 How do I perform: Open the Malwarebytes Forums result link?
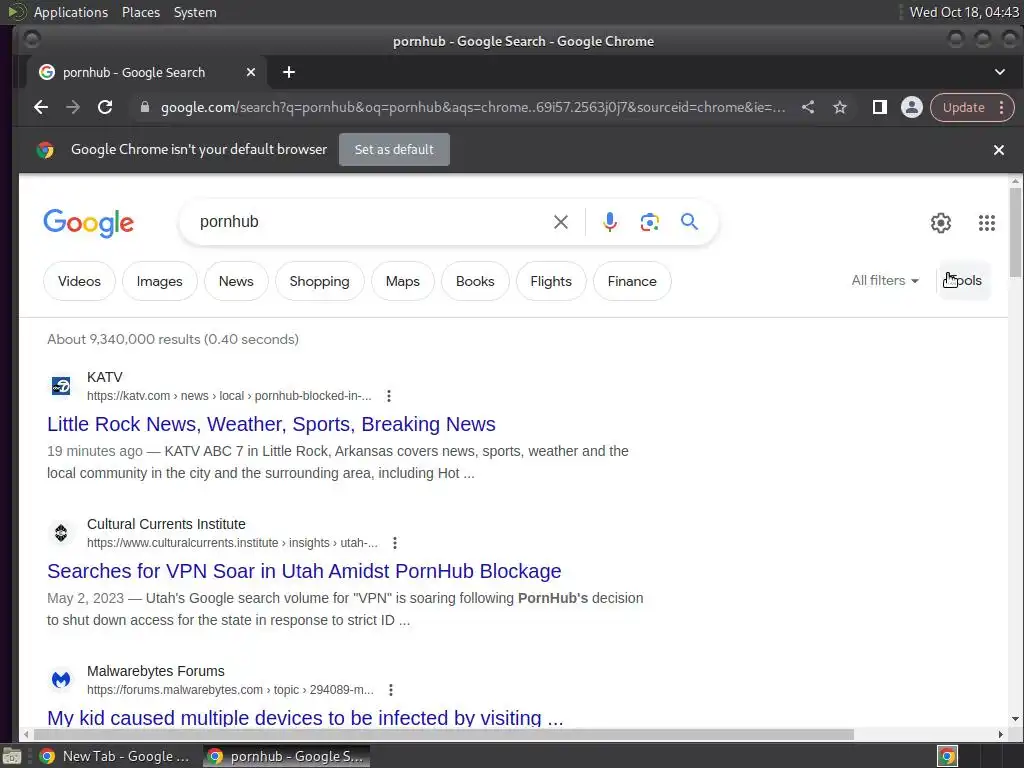pos(305,718)
